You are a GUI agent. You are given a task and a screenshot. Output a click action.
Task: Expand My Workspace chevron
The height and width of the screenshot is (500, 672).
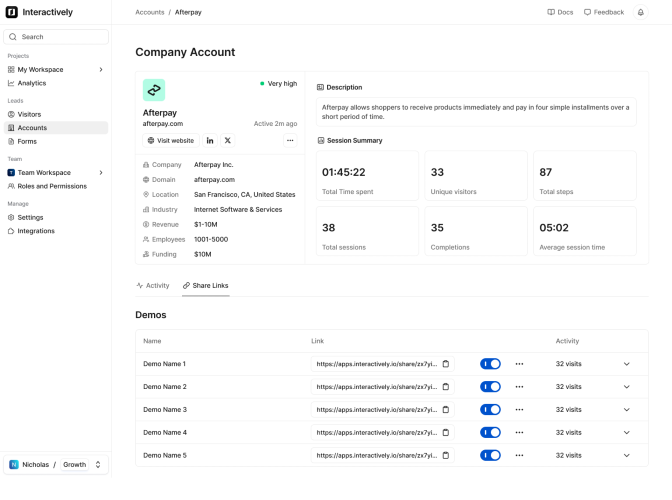point(101,69)
